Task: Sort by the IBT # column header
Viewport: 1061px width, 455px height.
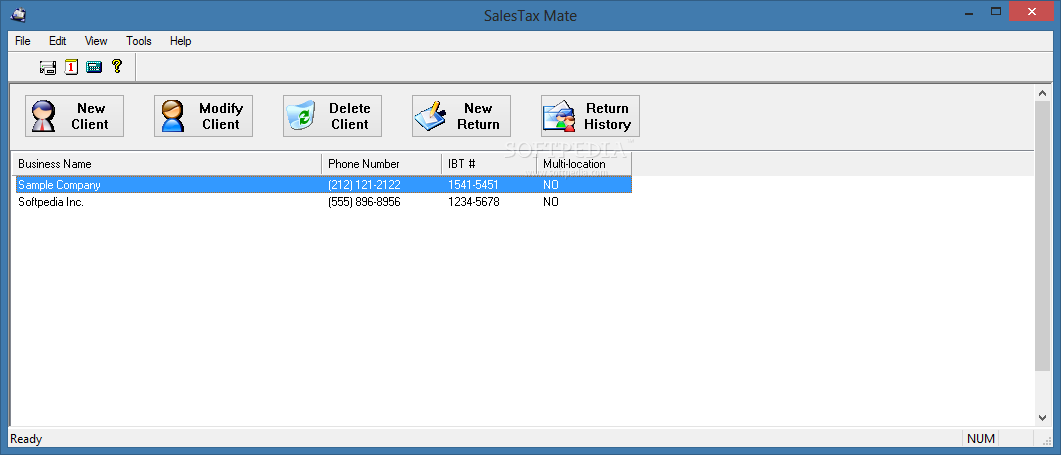Action: click(489, 164)
